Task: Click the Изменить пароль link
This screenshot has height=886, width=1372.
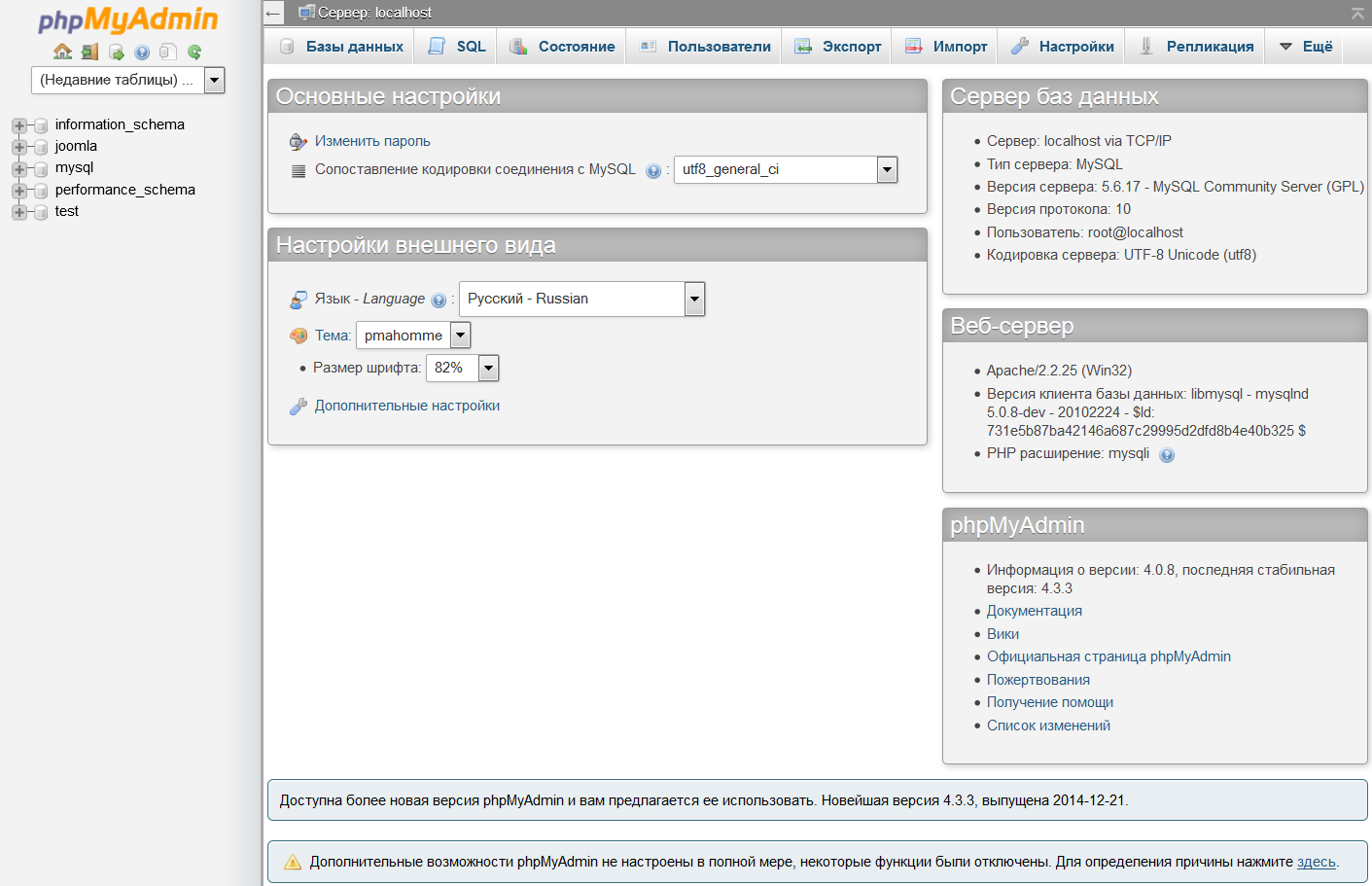Action: (372, 141)
